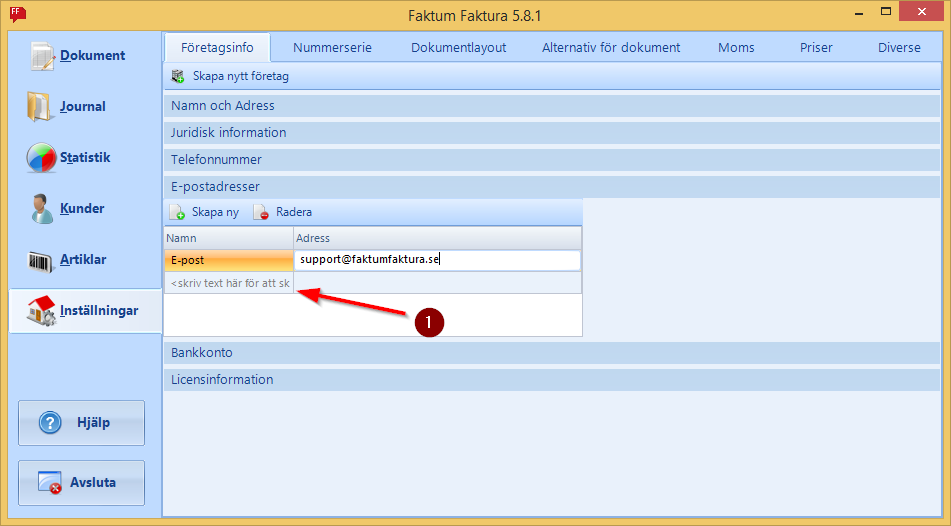Open the Dokumentlayout tab
The image size is (951, 526).
[459, 47]
